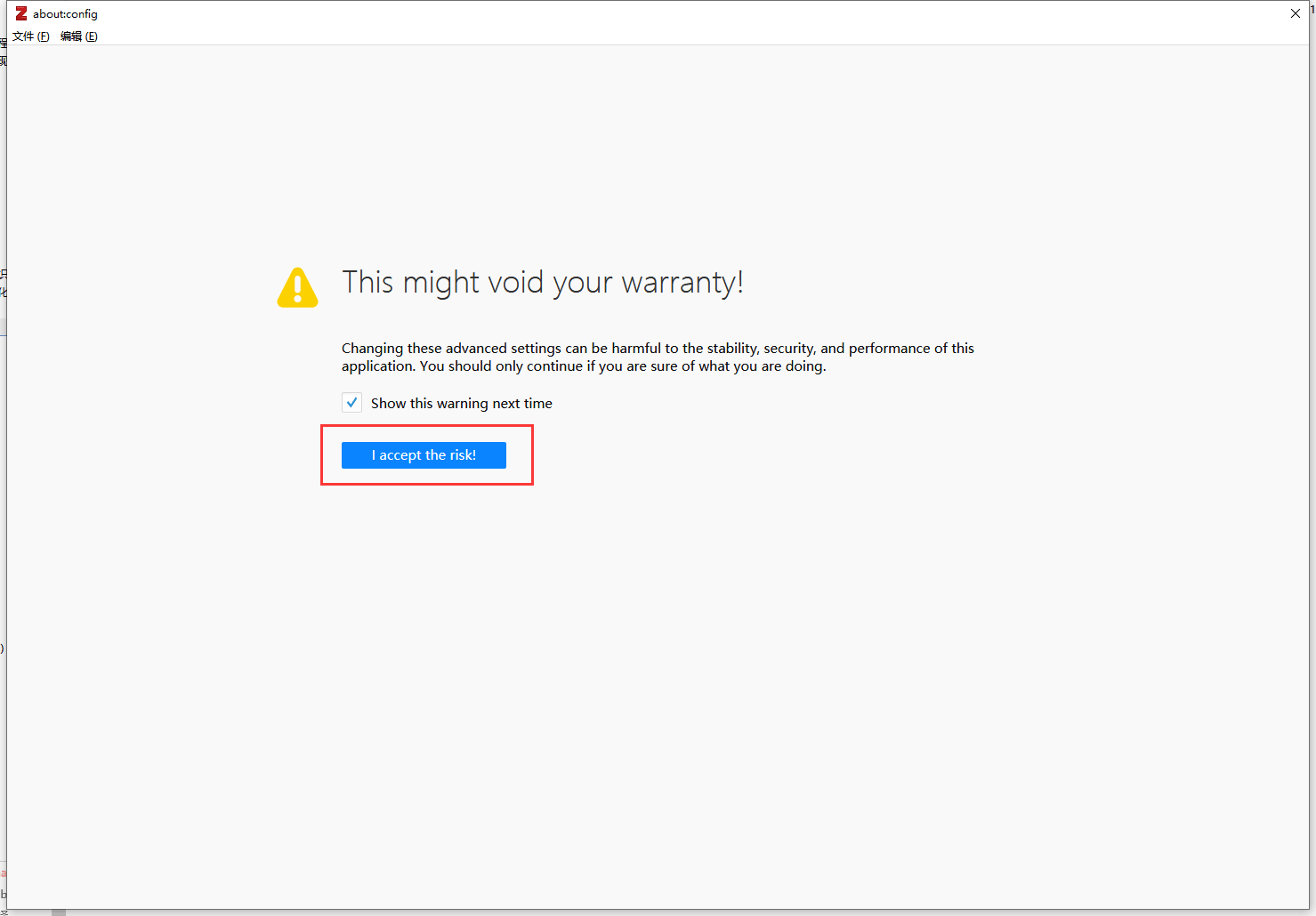Click the "Show this warning next time" label
Screen dimensions: 1316x916
(x=461, y=404)
